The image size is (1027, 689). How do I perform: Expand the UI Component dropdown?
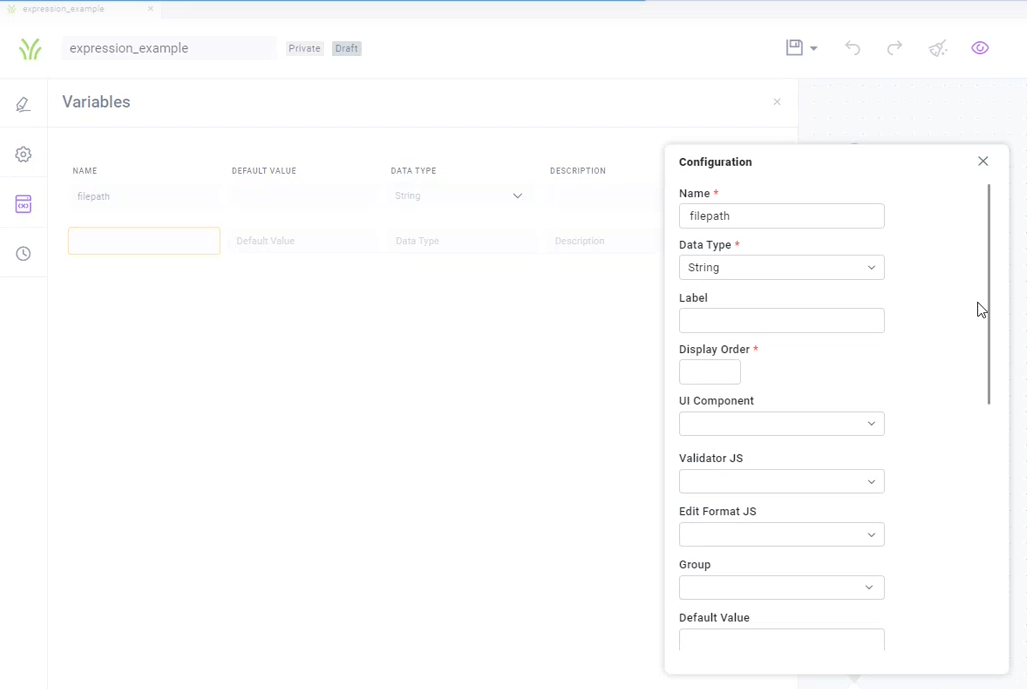[781, 424]
